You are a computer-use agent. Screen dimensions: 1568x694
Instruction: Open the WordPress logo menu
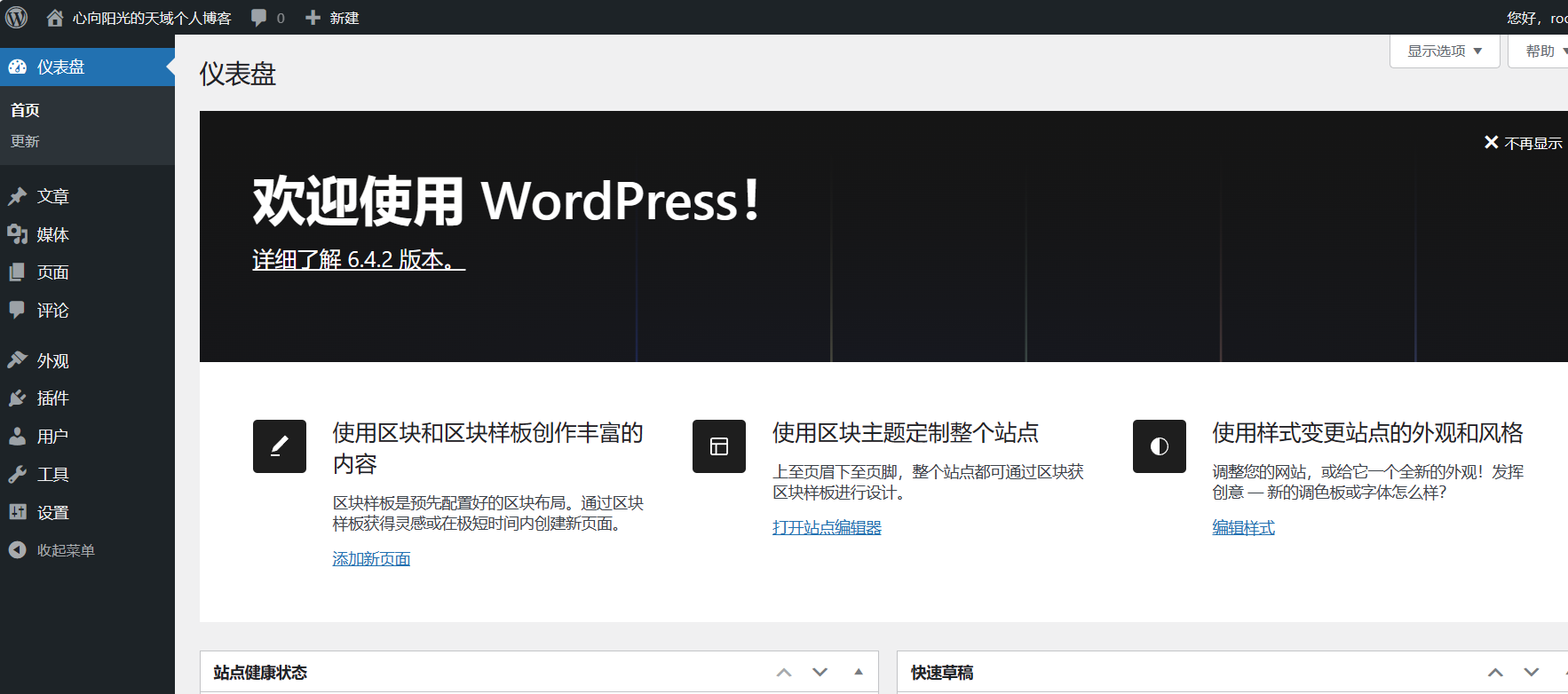tap(17, 17)
